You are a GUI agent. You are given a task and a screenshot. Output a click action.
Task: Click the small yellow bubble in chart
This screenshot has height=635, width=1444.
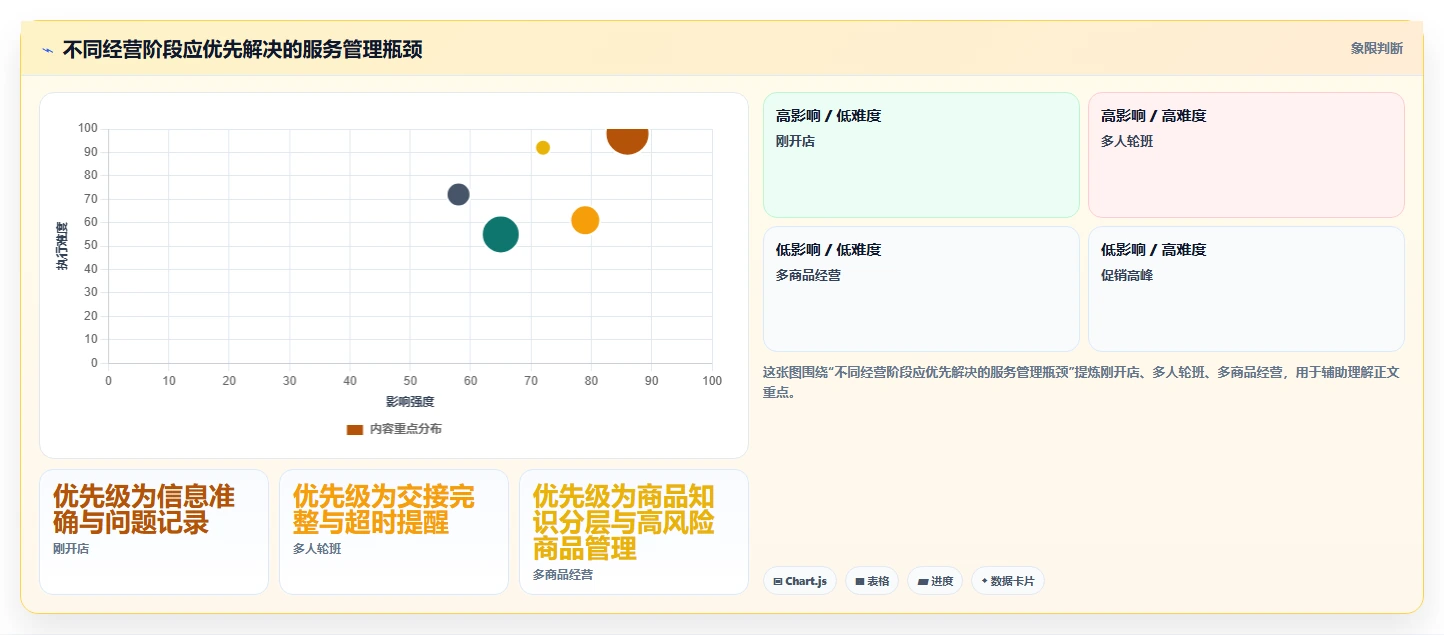coord(543,148)
